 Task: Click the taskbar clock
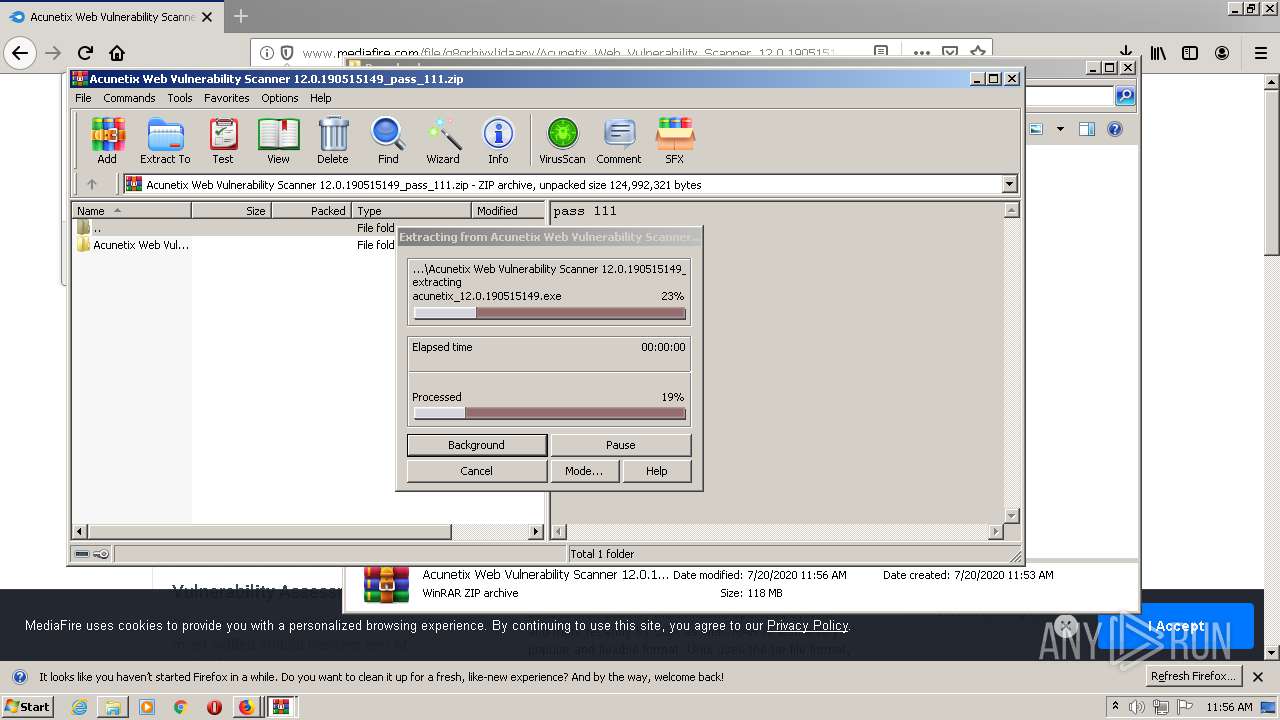(x=1229, y=707)
